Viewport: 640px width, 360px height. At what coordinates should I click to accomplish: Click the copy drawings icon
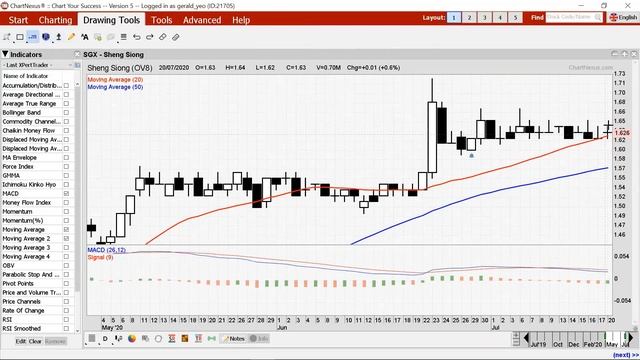pyautogui.click(x=98, y=37)
